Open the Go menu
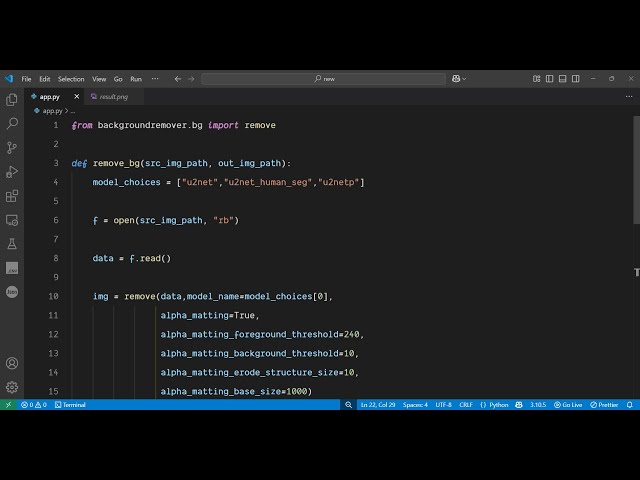 pyautogui.click(x=118, y=79)
